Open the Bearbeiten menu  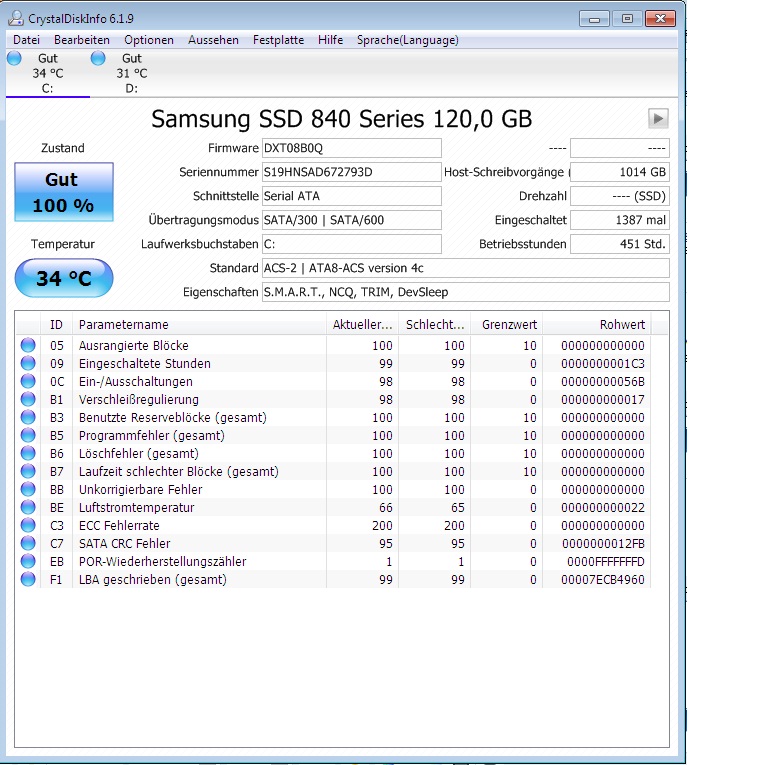[x=82, y=40]
